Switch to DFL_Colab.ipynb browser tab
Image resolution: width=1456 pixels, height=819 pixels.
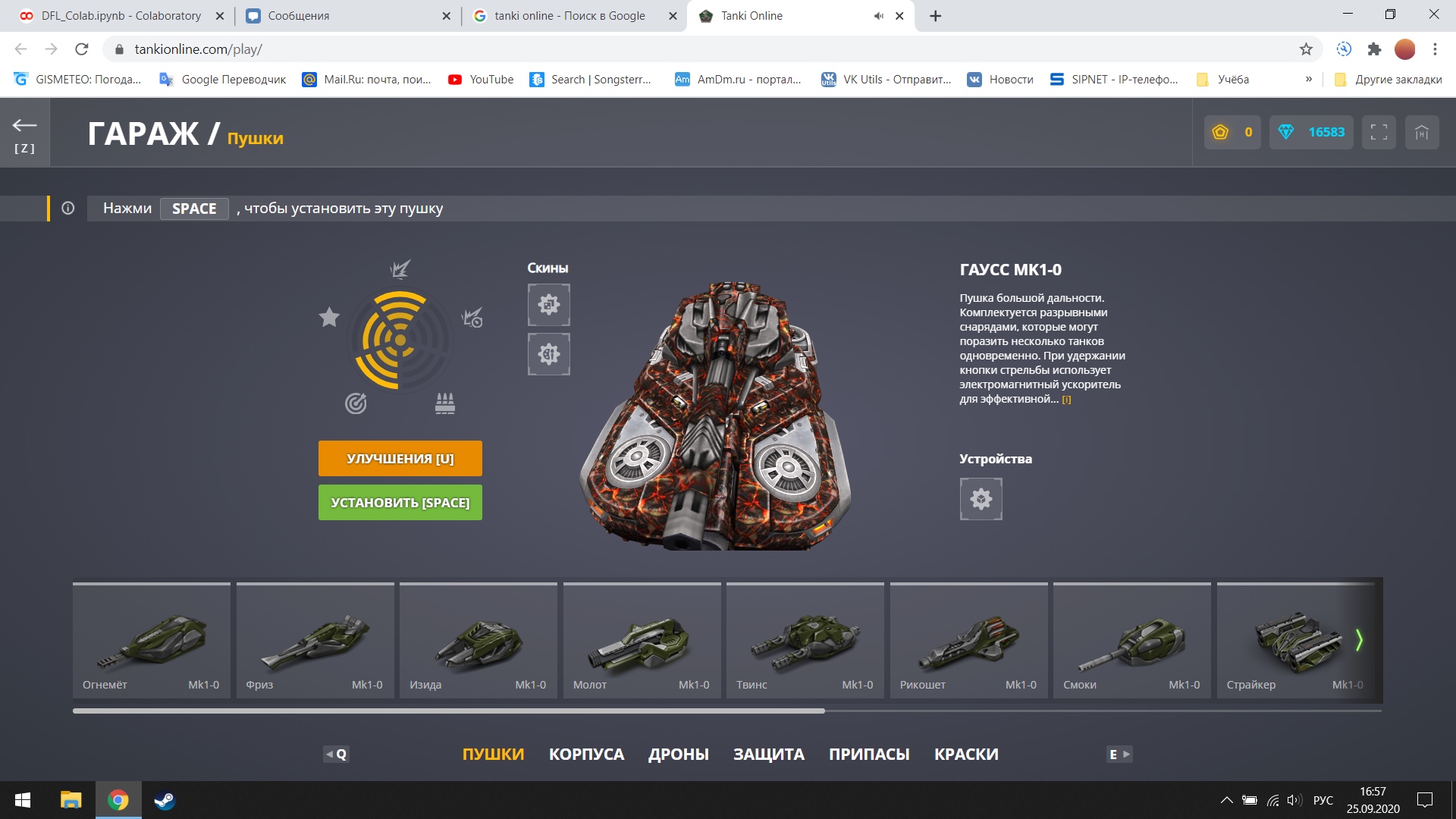121,15
